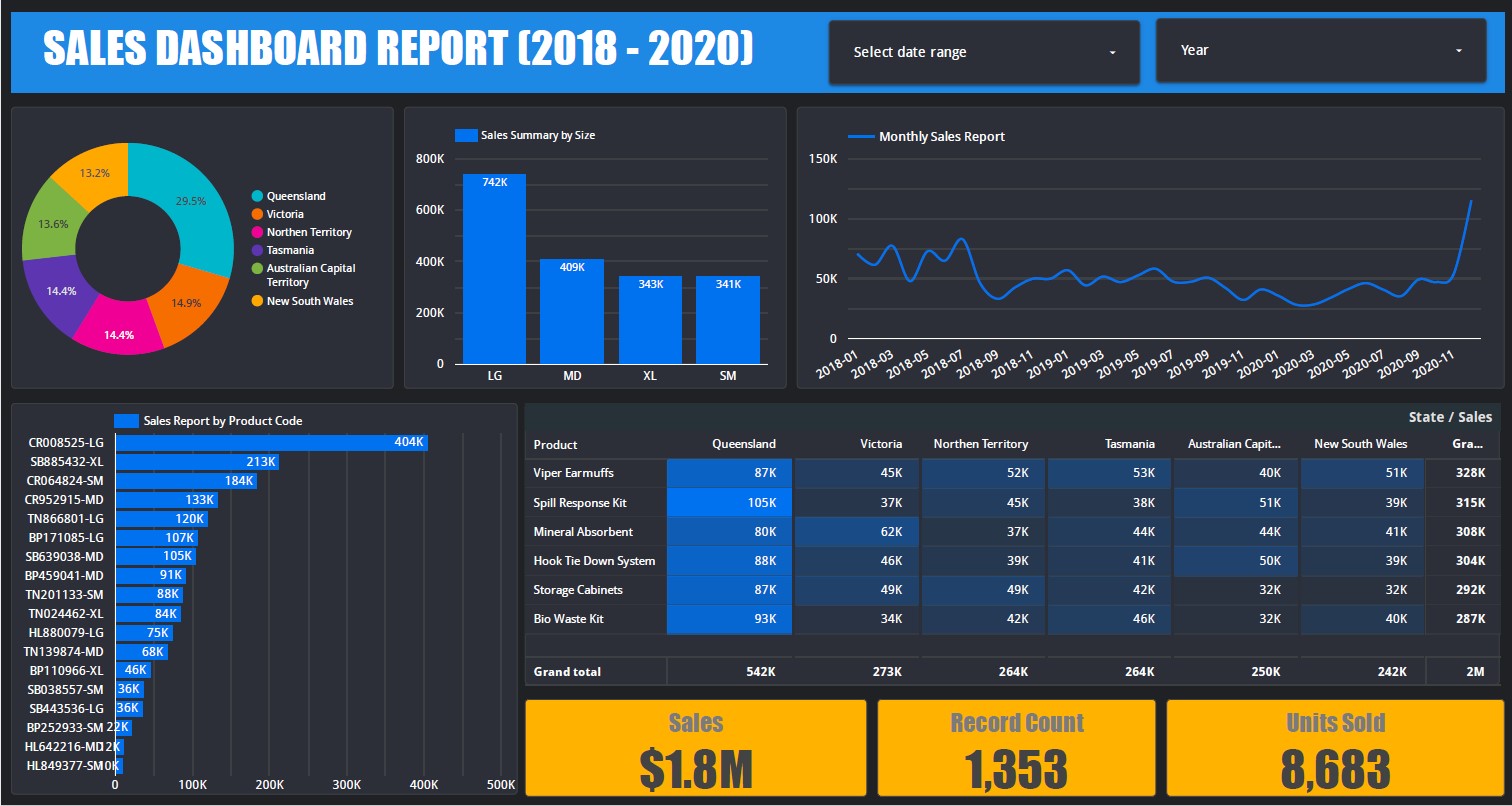Click the 62K Victoria cell for Mineral Absorbent
The image size is (1512, 806).
(x=857, y=531)
